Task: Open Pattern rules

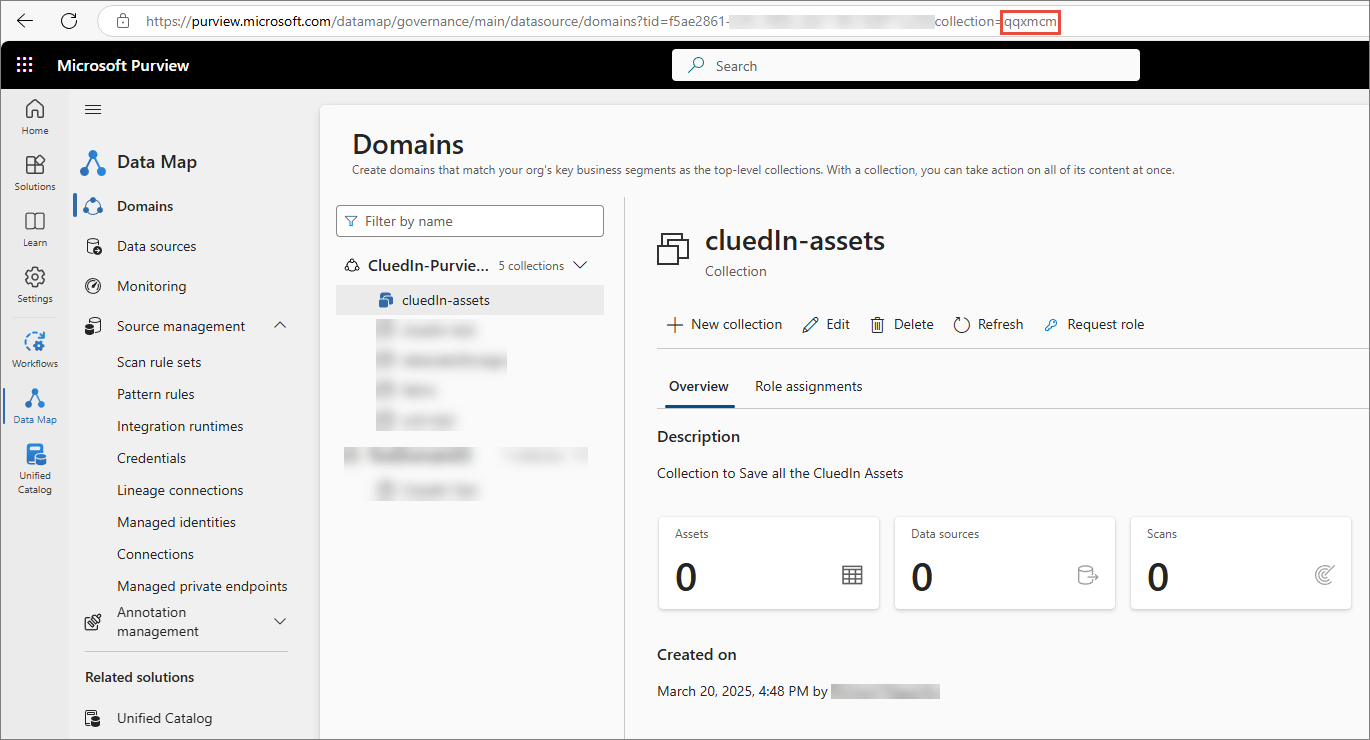Action: coord(156,394)
